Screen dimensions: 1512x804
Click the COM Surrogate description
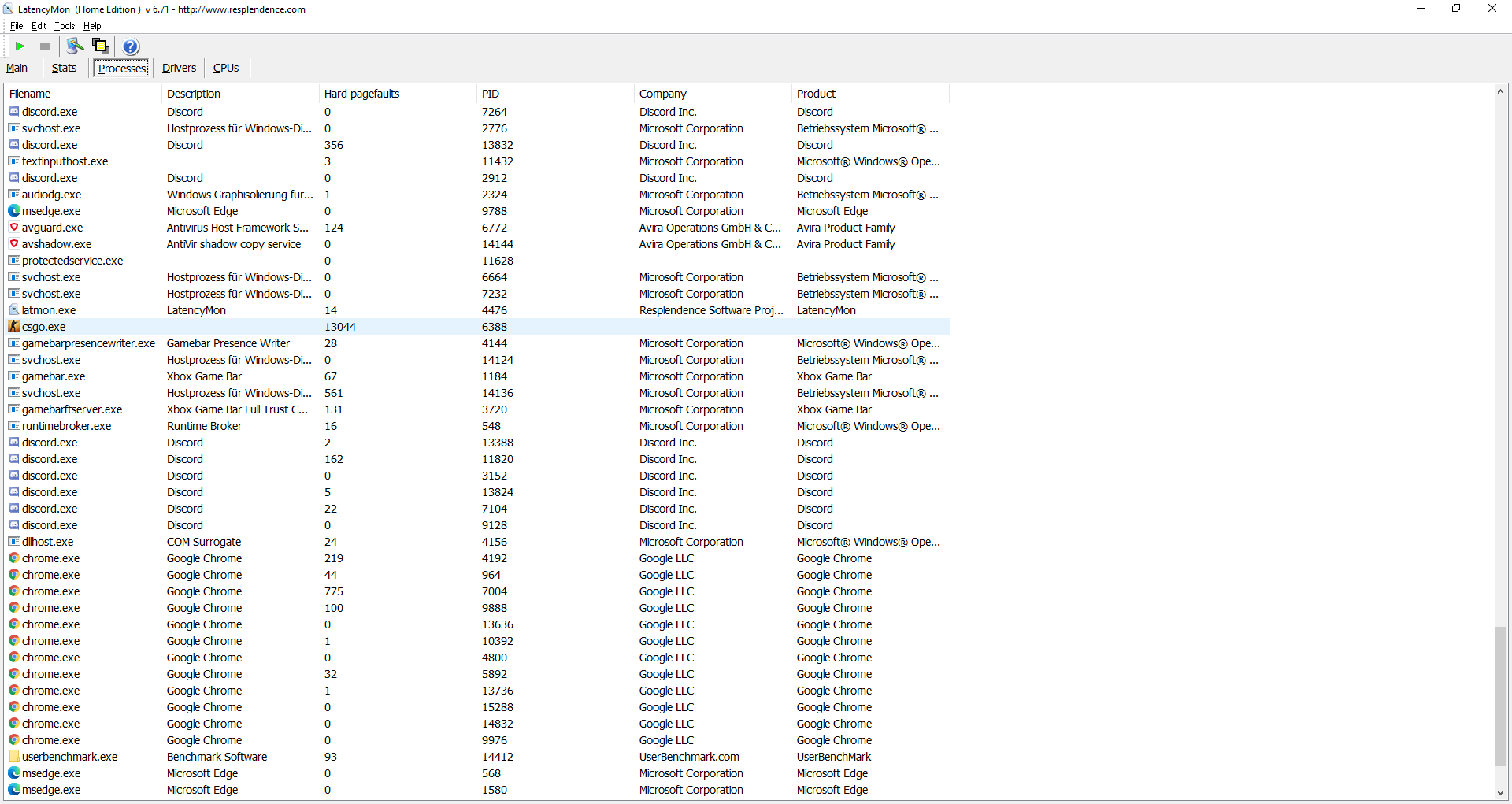pos(204,542)
